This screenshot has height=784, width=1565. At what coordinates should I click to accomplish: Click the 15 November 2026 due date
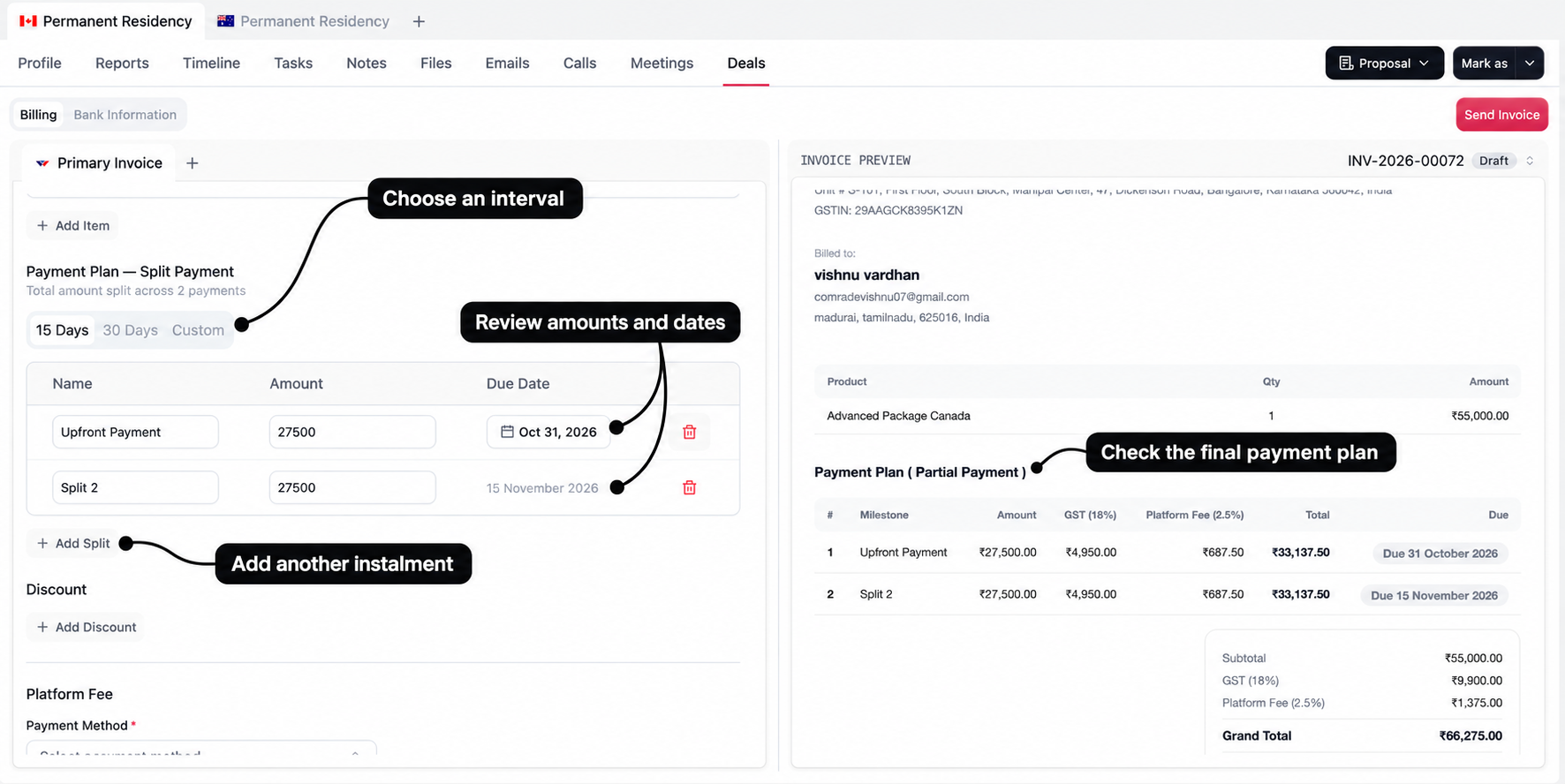coord(542,488)
